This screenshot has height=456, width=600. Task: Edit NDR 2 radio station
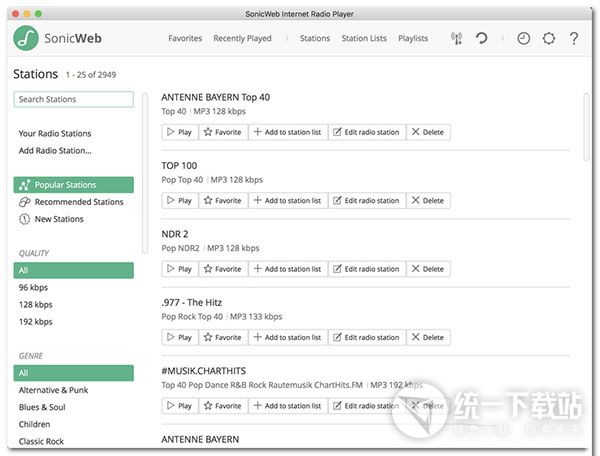pos(367,269)
